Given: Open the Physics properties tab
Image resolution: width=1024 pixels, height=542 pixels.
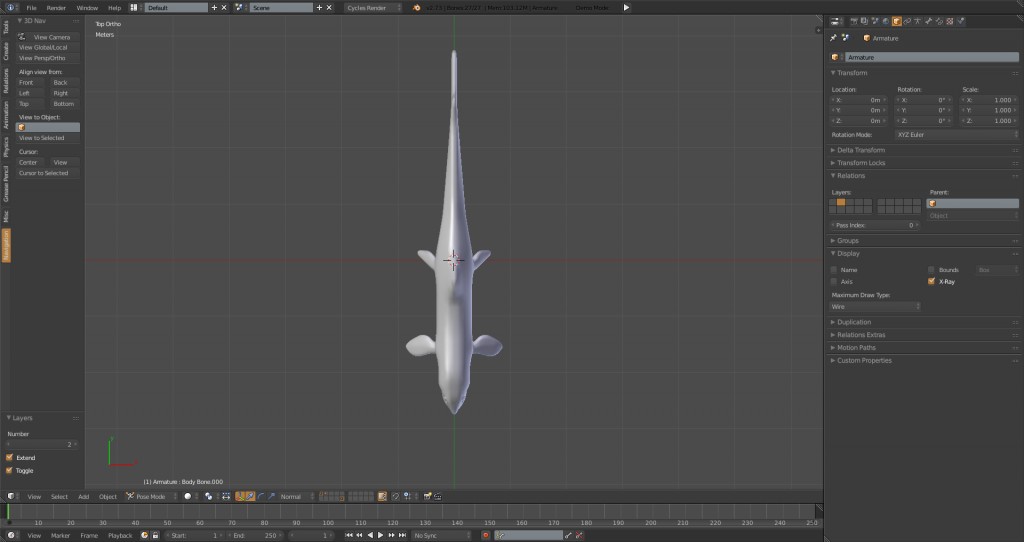Looking at the screenshot, I should [x=961, y=22].
